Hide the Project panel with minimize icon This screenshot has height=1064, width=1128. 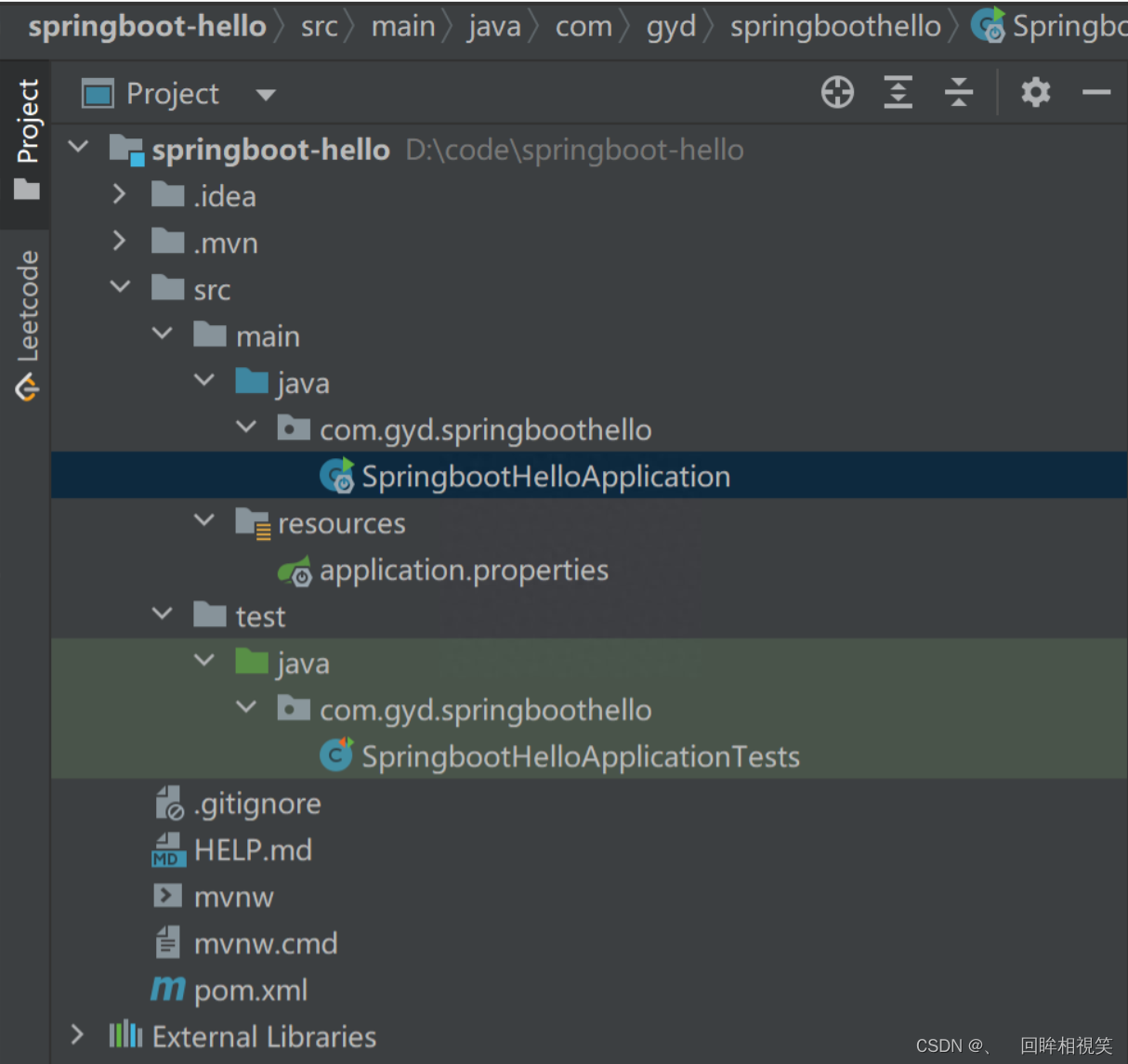[x=1097, y=92]
